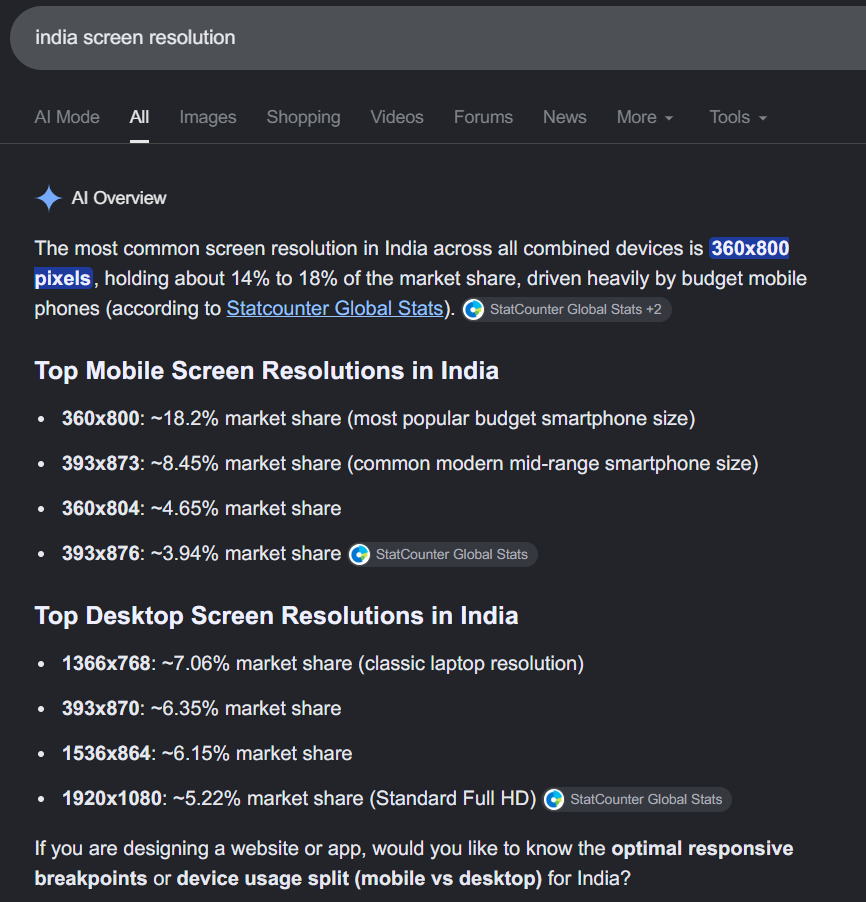866x902 pixels.
Task: Focus the search box containing india screen resolution
Action: tap(437, 38)
